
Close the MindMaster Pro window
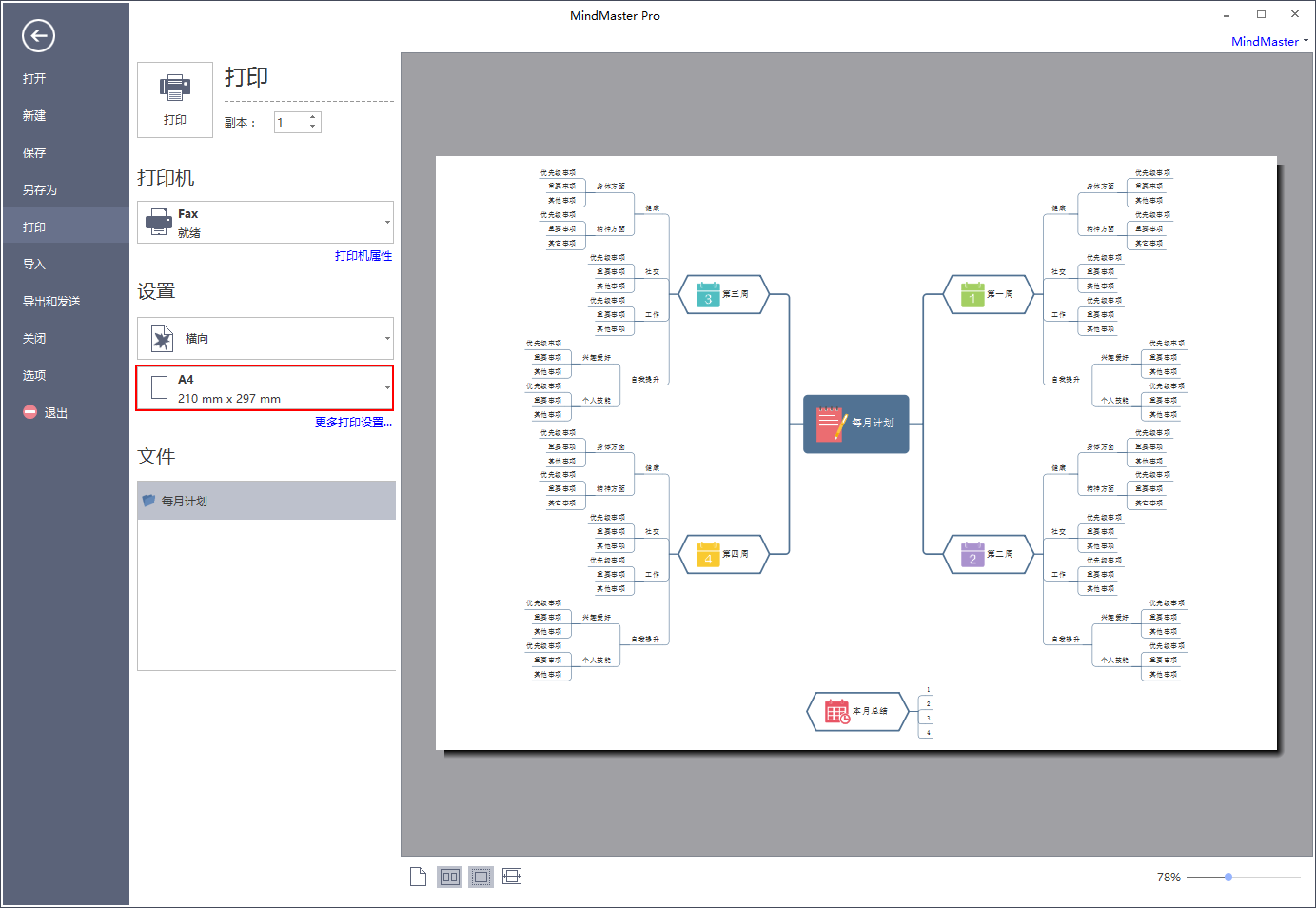1295,14
